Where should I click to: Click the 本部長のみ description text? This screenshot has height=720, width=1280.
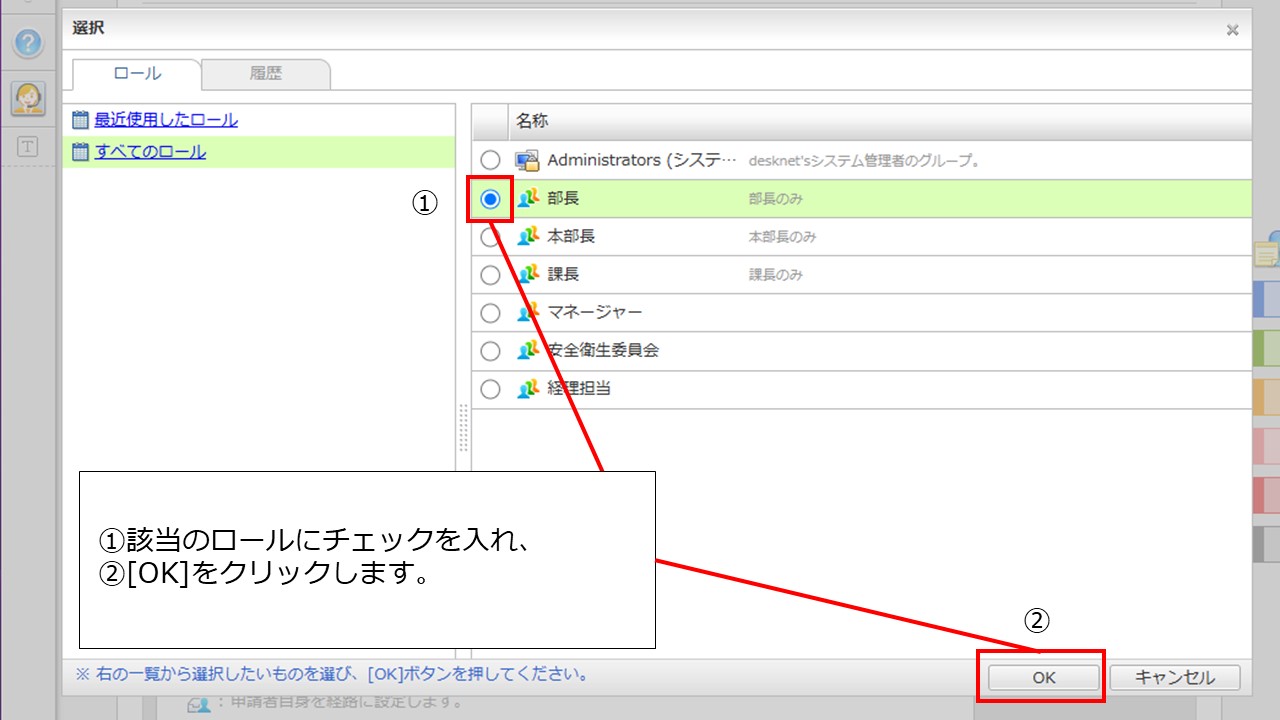pos(783,237)
